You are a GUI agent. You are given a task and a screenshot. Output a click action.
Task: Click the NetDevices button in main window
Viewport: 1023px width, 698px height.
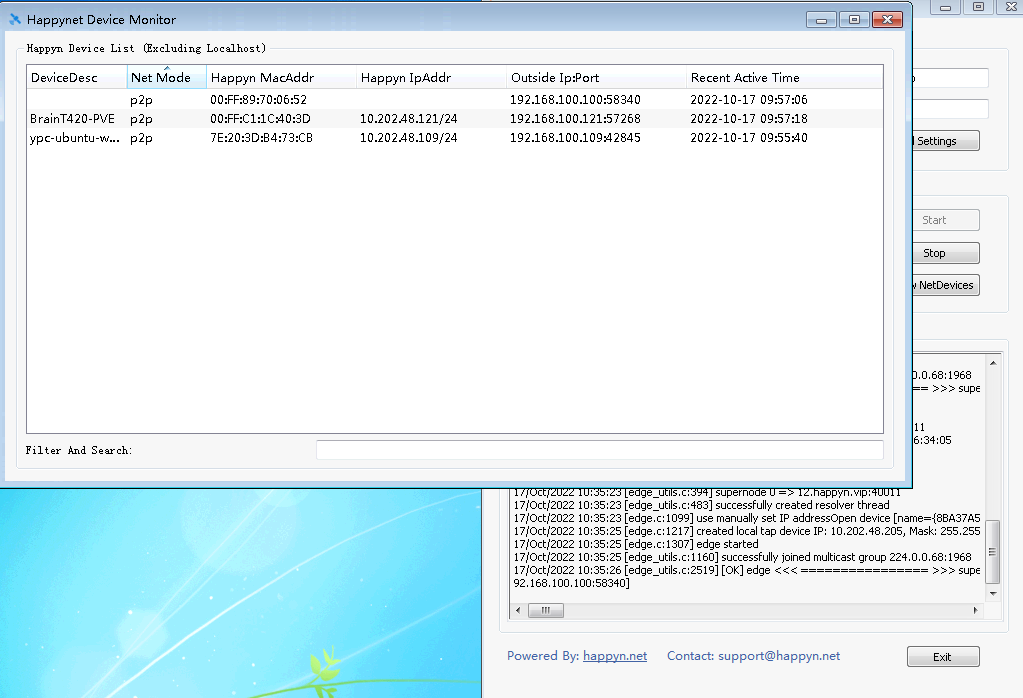pyautogui.click(x=945, y=285)
